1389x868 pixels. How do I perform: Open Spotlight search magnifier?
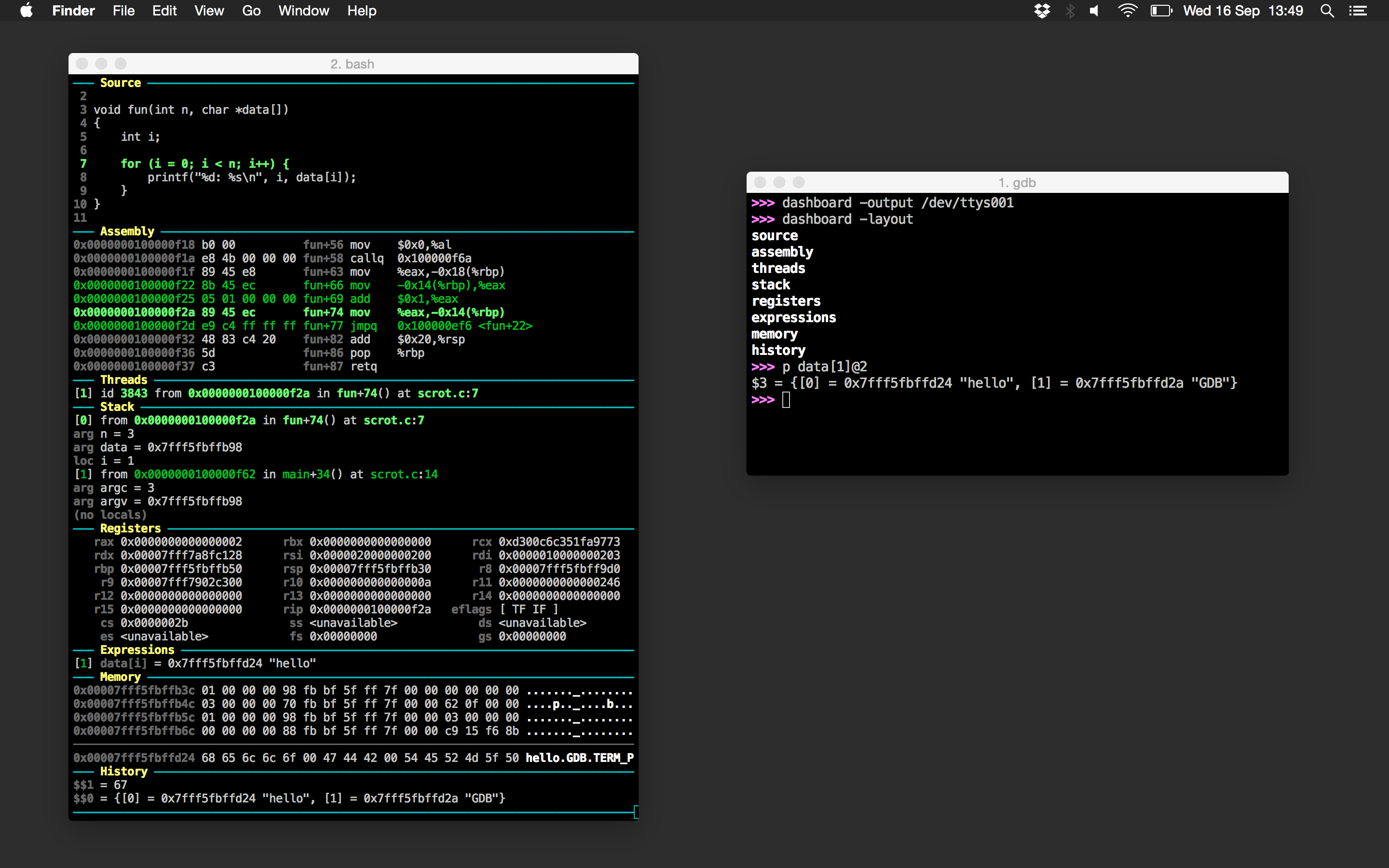click(1327, 10)
